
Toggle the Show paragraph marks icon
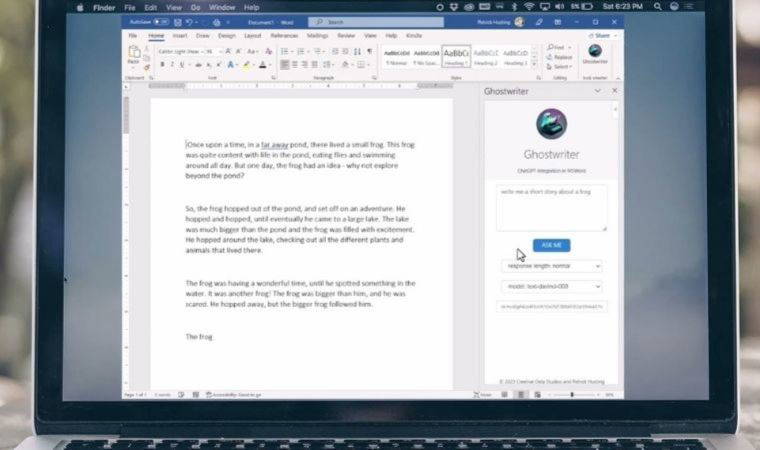370,51
